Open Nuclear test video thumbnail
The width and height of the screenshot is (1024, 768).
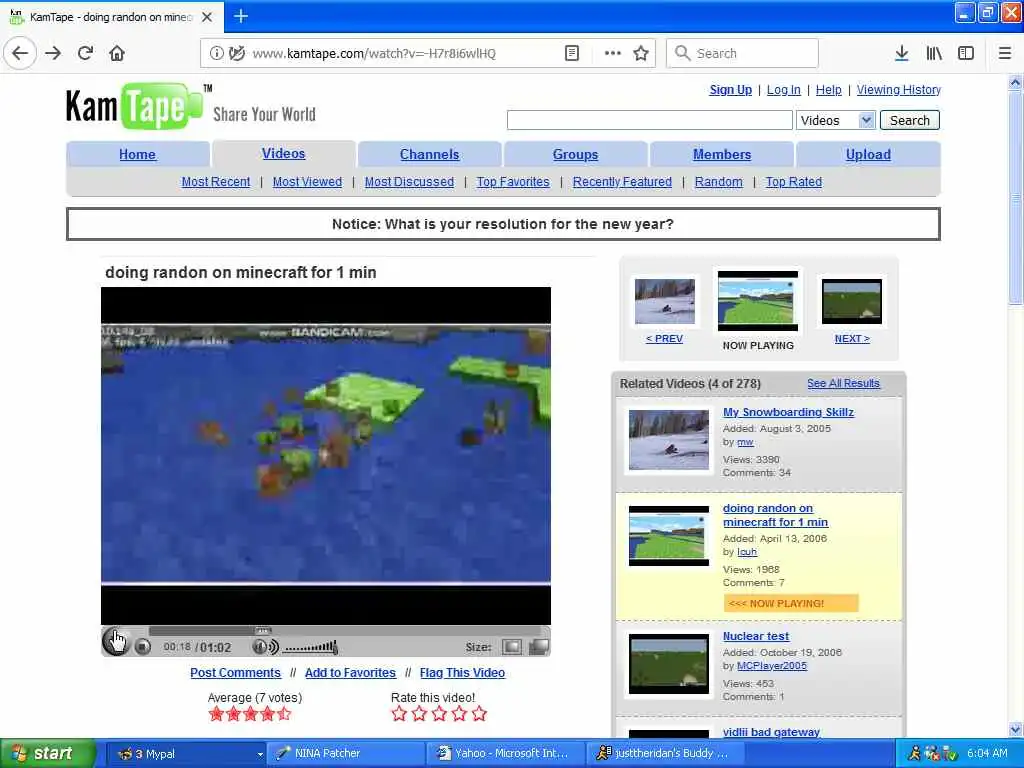(x=669, y=664)
